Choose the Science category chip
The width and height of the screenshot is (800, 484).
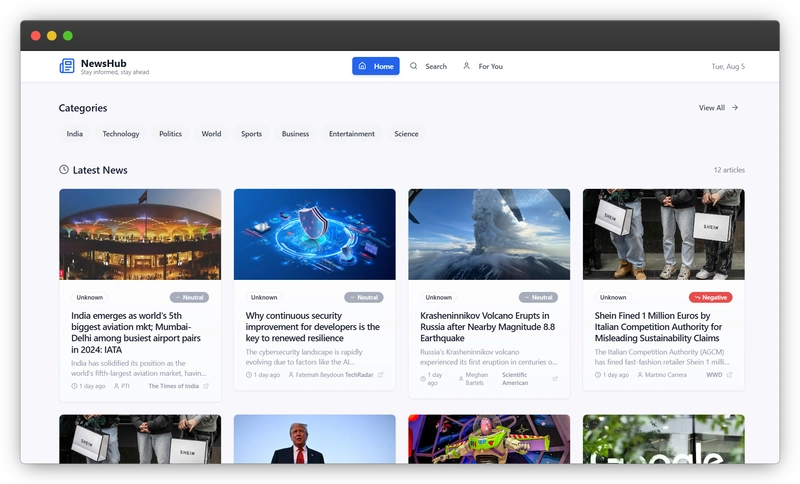406,133
